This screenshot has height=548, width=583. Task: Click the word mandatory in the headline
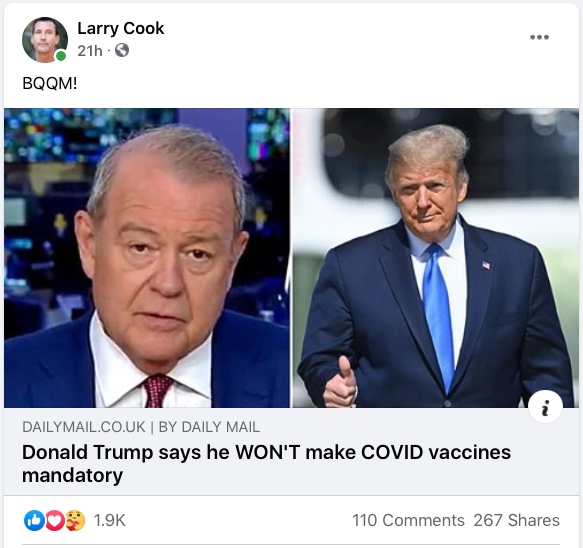(x=73, y=476)
